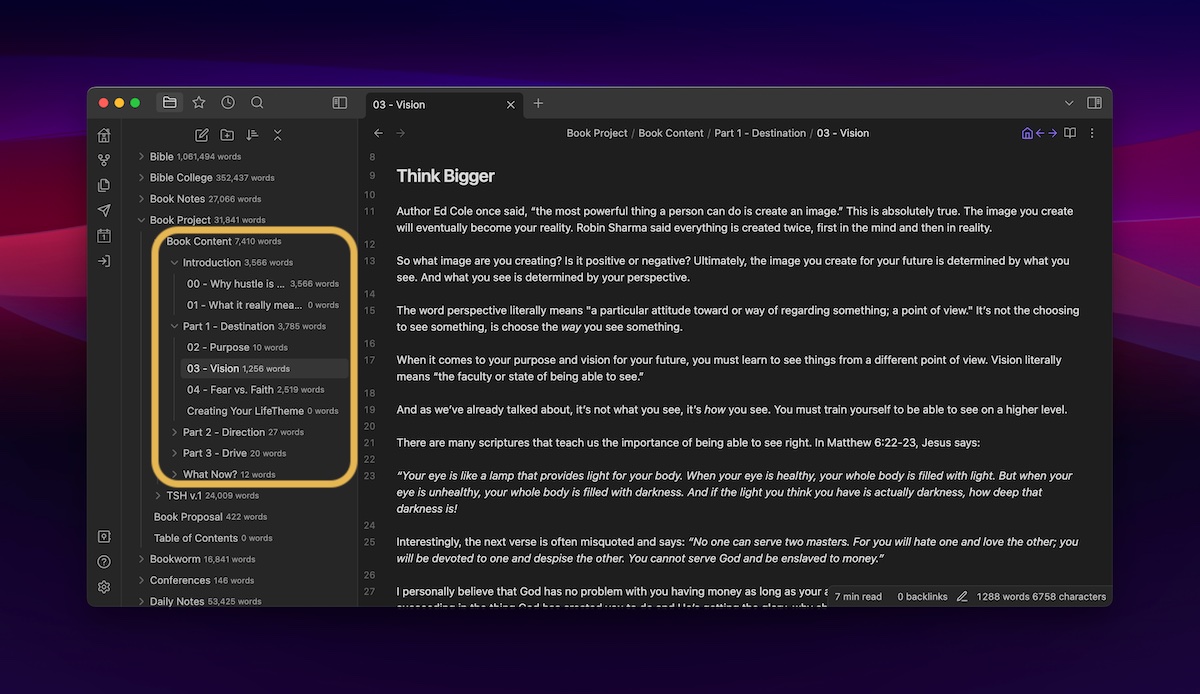Click Book Content in the breadcrumb
1200x694 pixels.
[x=671, y=133]
